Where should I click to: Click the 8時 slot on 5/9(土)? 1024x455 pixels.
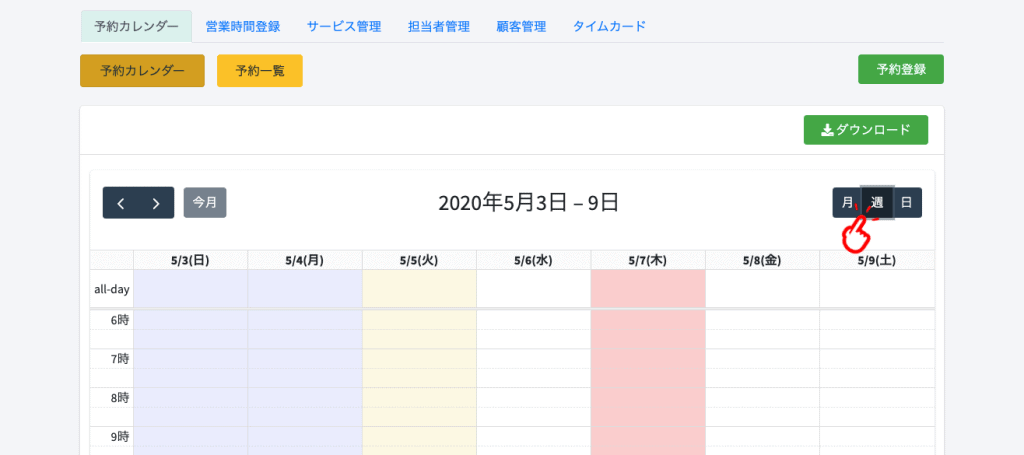click(x=877, y=397)
